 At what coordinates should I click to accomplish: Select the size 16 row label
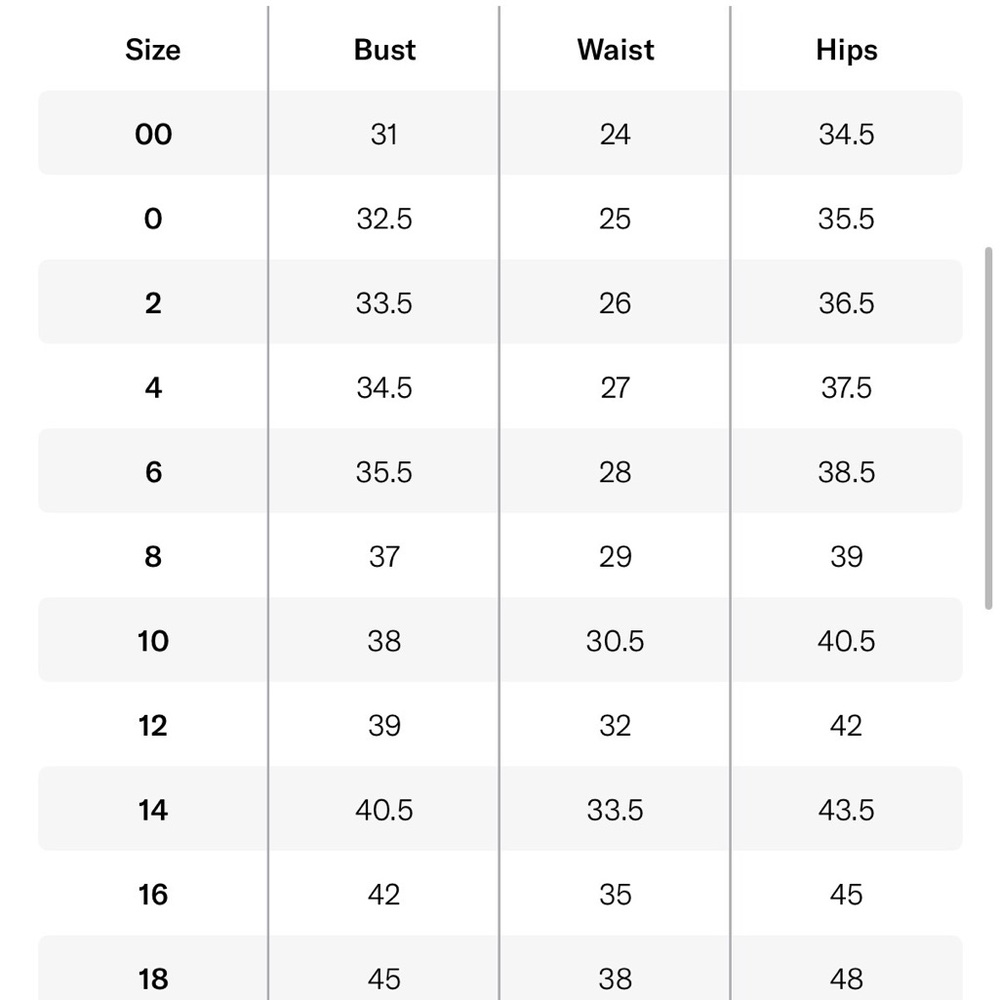click(153, 895)
